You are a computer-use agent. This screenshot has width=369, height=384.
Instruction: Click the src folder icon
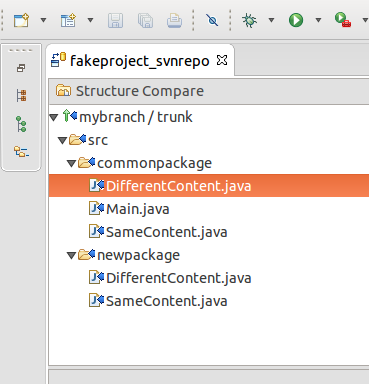click(x=77, y=140)
